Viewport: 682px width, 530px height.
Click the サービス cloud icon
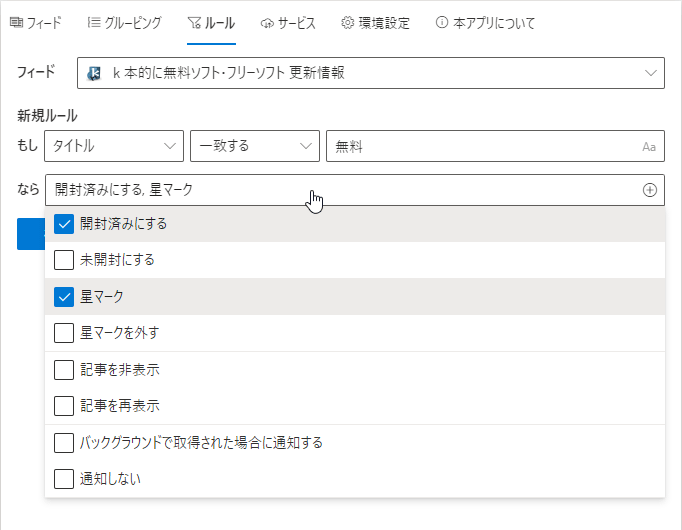click(x=267, y=23)
